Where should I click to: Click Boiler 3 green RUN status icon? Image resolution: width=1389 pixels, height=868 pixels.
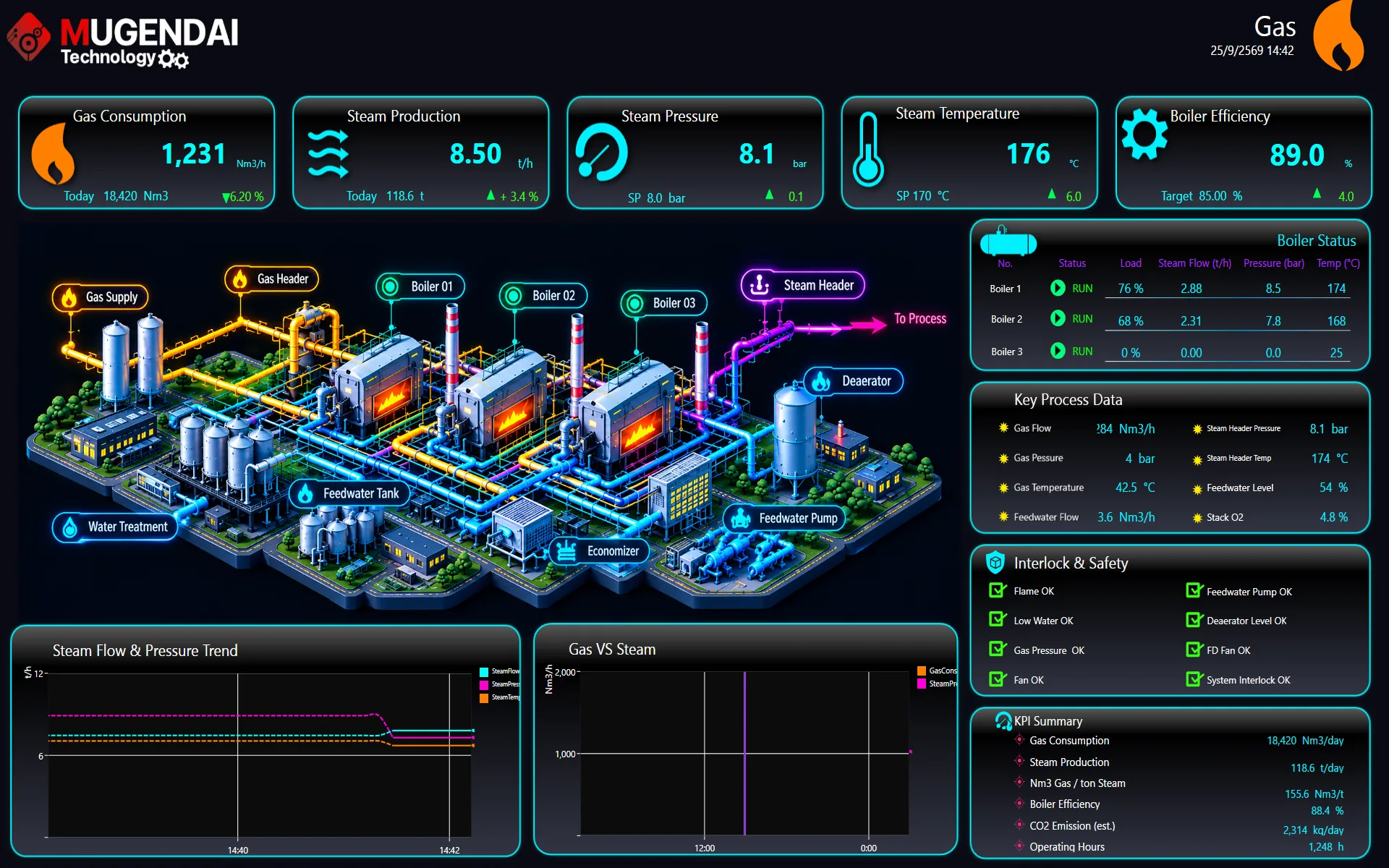pyautogui.click(x=1058, y=351)
